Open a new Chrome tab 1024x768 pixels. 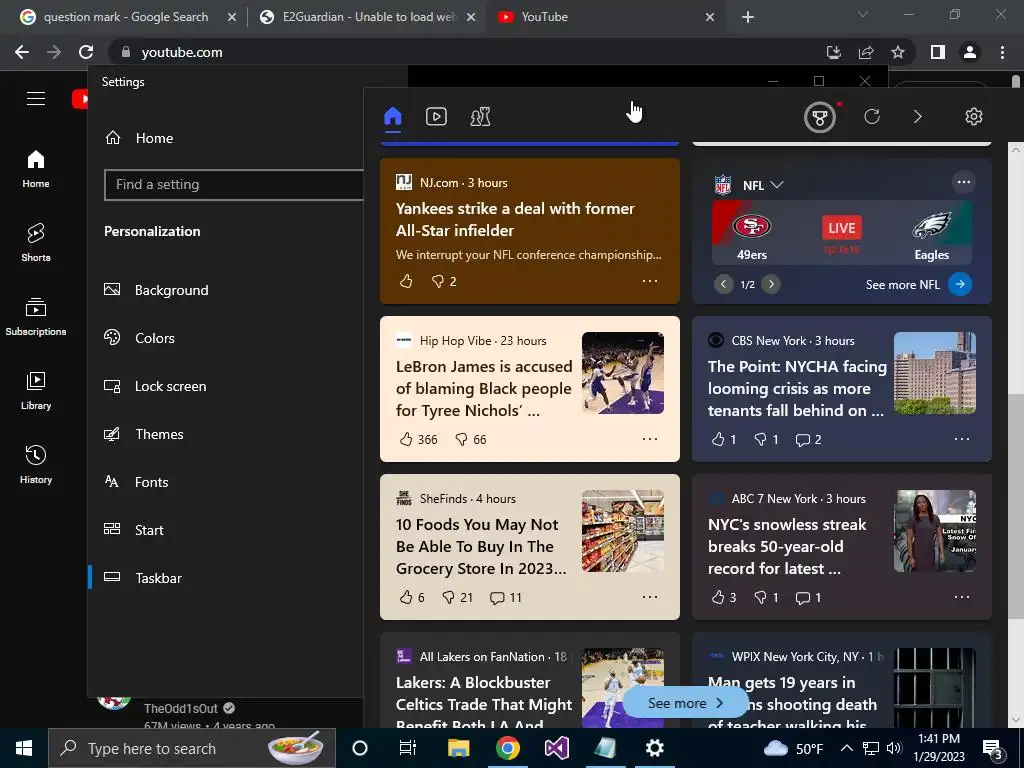tap(748, 17)
